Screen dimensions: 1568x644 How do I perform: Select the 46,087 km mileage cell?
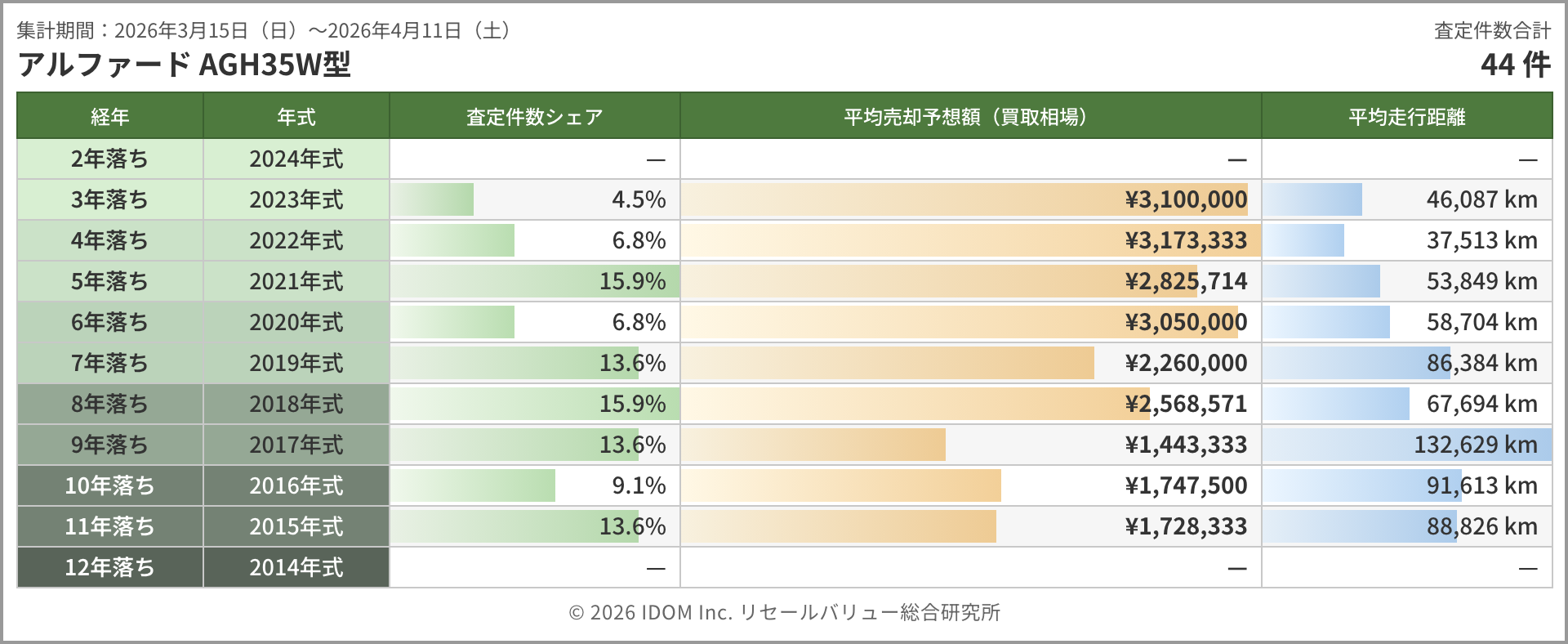[x=1481, y=199]
